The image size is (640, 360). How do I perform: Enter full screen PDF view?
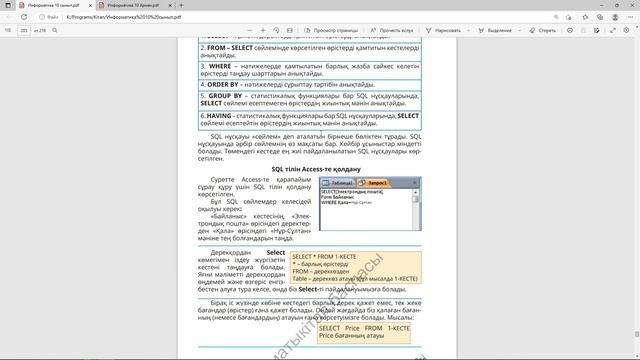613,30
